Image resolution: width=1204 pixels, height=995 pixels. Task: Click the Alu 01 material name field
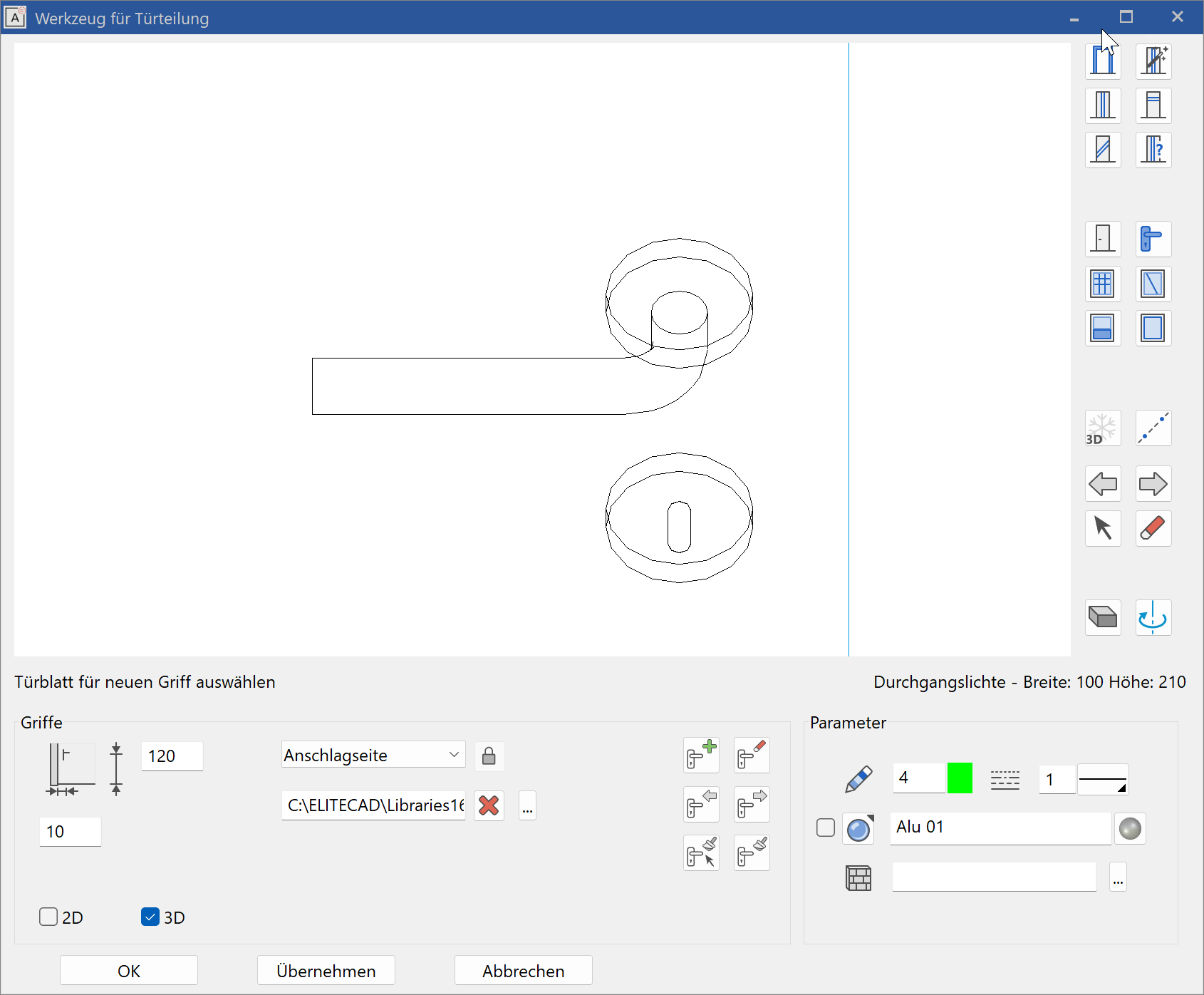point(1000,828)
